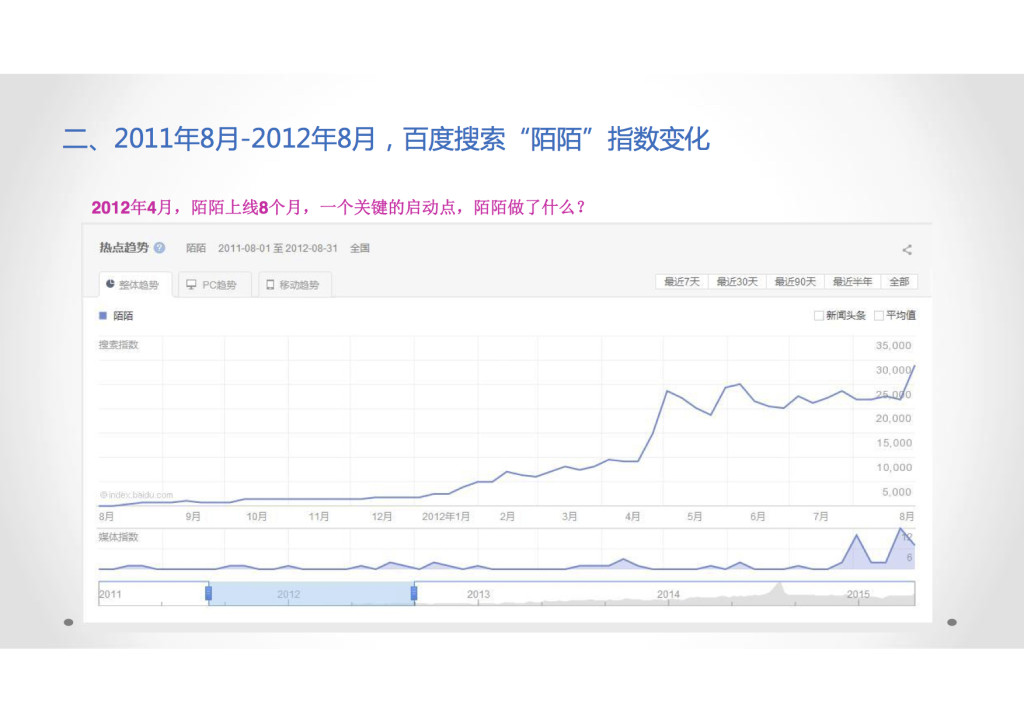Select the 最近7天 range button
The image size is (1024, 723).
(x=682, y=281)
